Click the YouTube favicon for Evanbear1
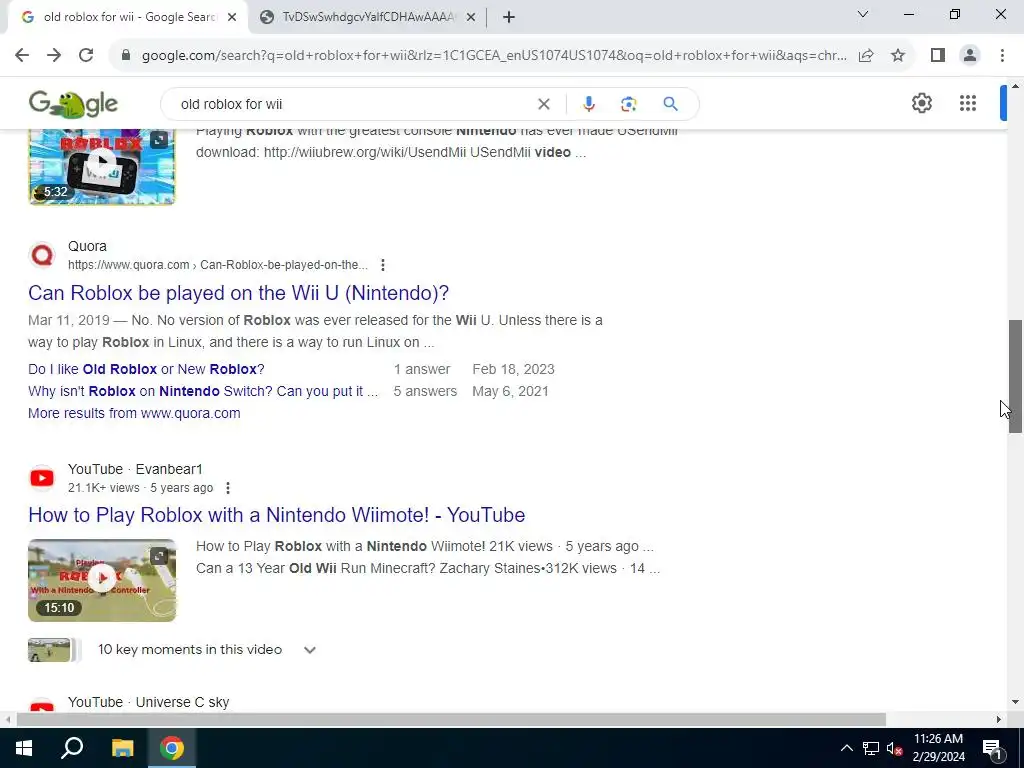The width and height of the screenshot is (1024, 768). pos(42,478)
